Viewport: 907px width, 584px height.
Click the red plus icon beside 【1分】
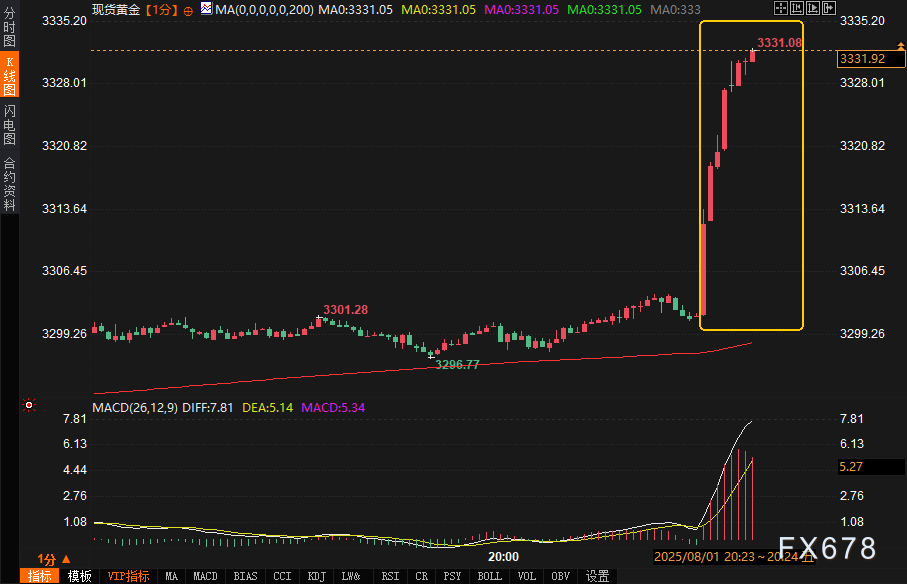(188, 9)
